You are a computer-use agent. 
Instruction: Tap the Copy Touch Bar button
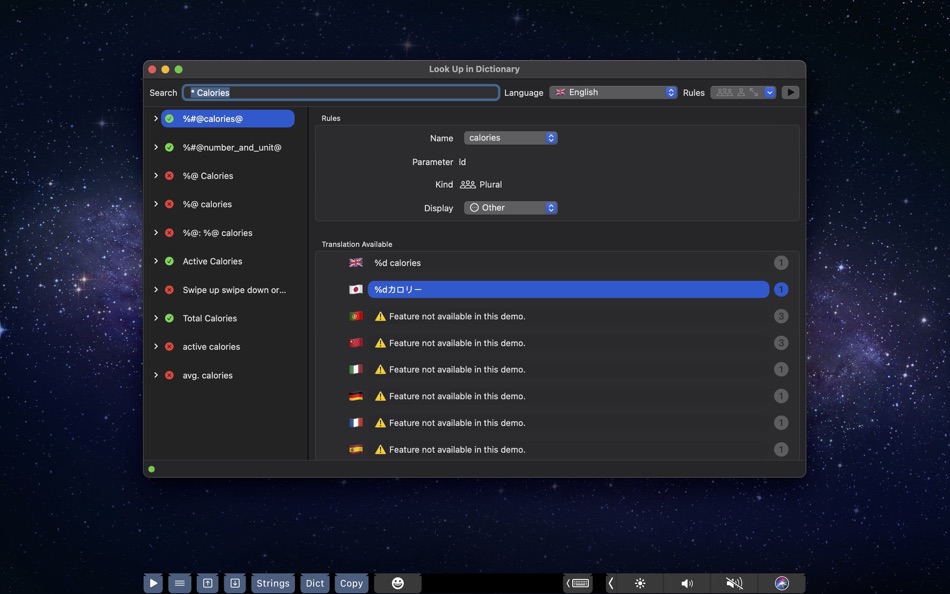[x=351, y=583]
